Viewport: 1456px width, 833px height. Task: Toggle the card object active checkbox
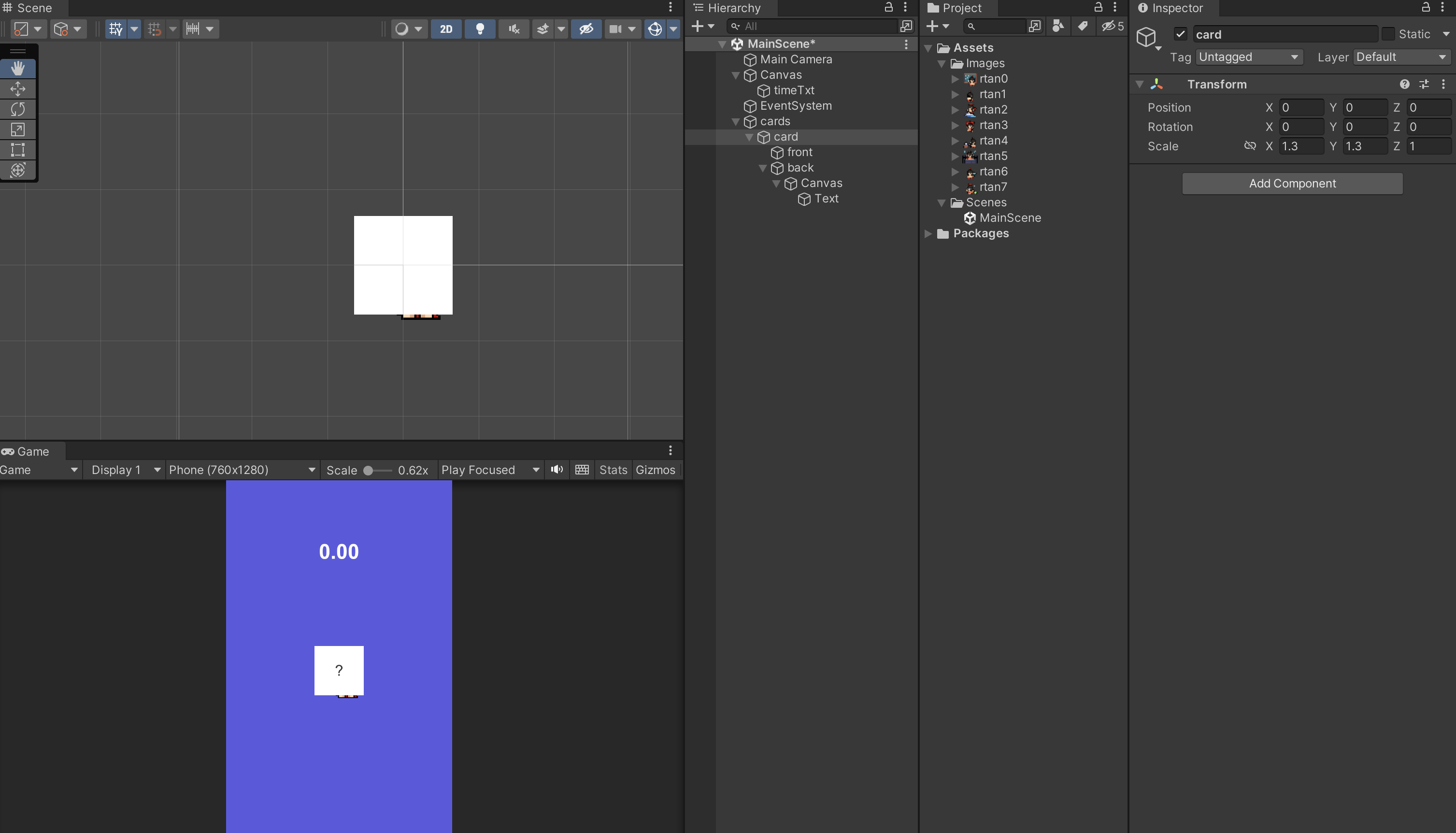[x=1180, y=34]
